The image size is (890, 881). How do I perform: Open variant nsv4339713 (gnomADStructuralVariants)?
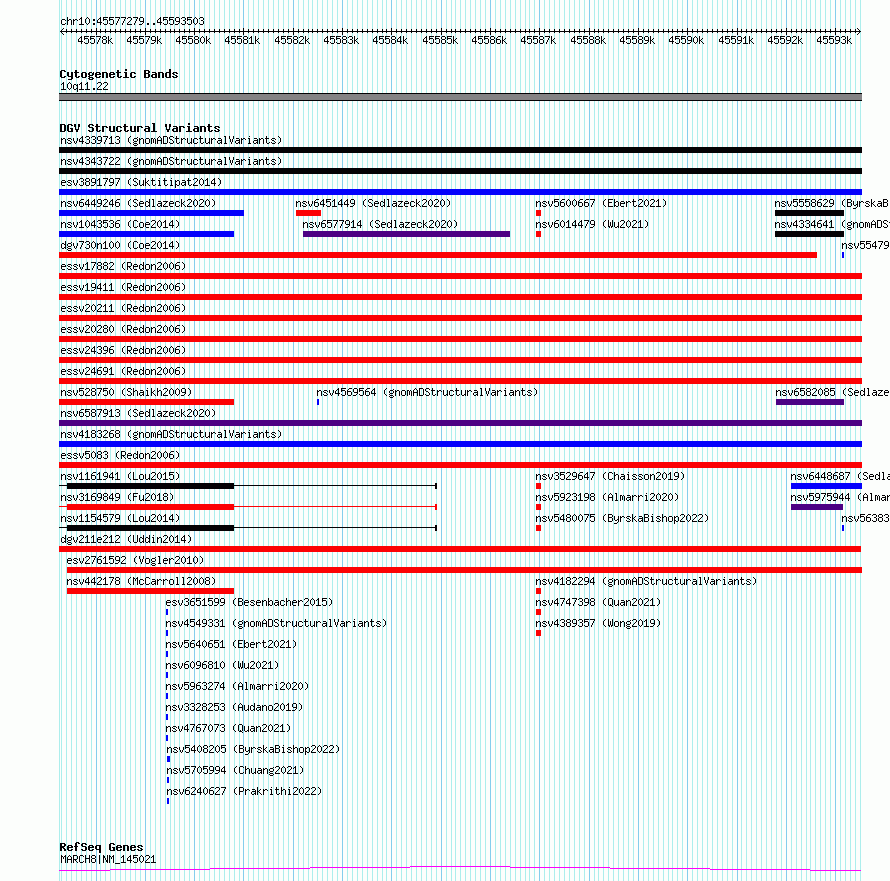(171, 140)
